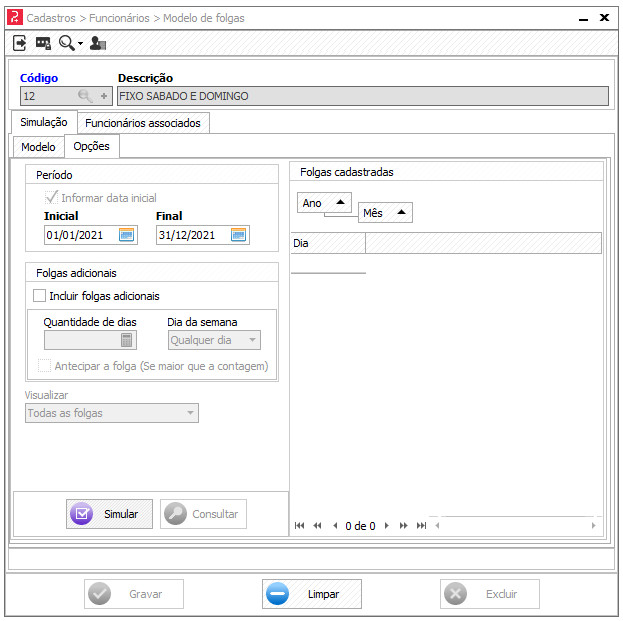This screenshot has height=621, width=623.
Task: Click the Gravar button
Action: pyautogui.click(x=134, y=594)
